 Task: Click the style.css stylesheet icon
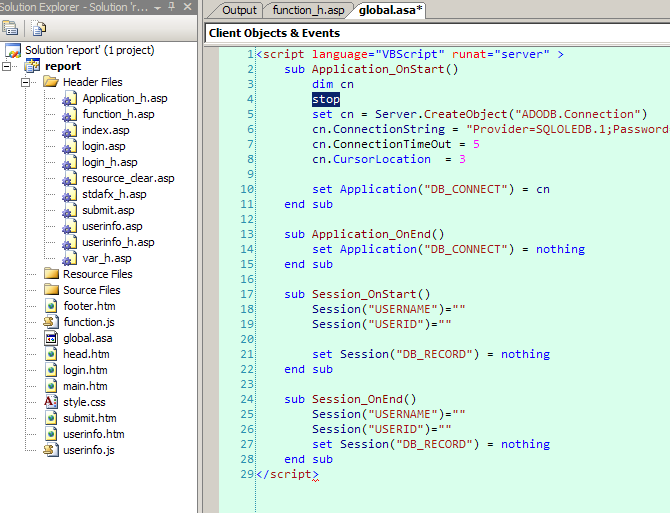(x=51, y=402)
